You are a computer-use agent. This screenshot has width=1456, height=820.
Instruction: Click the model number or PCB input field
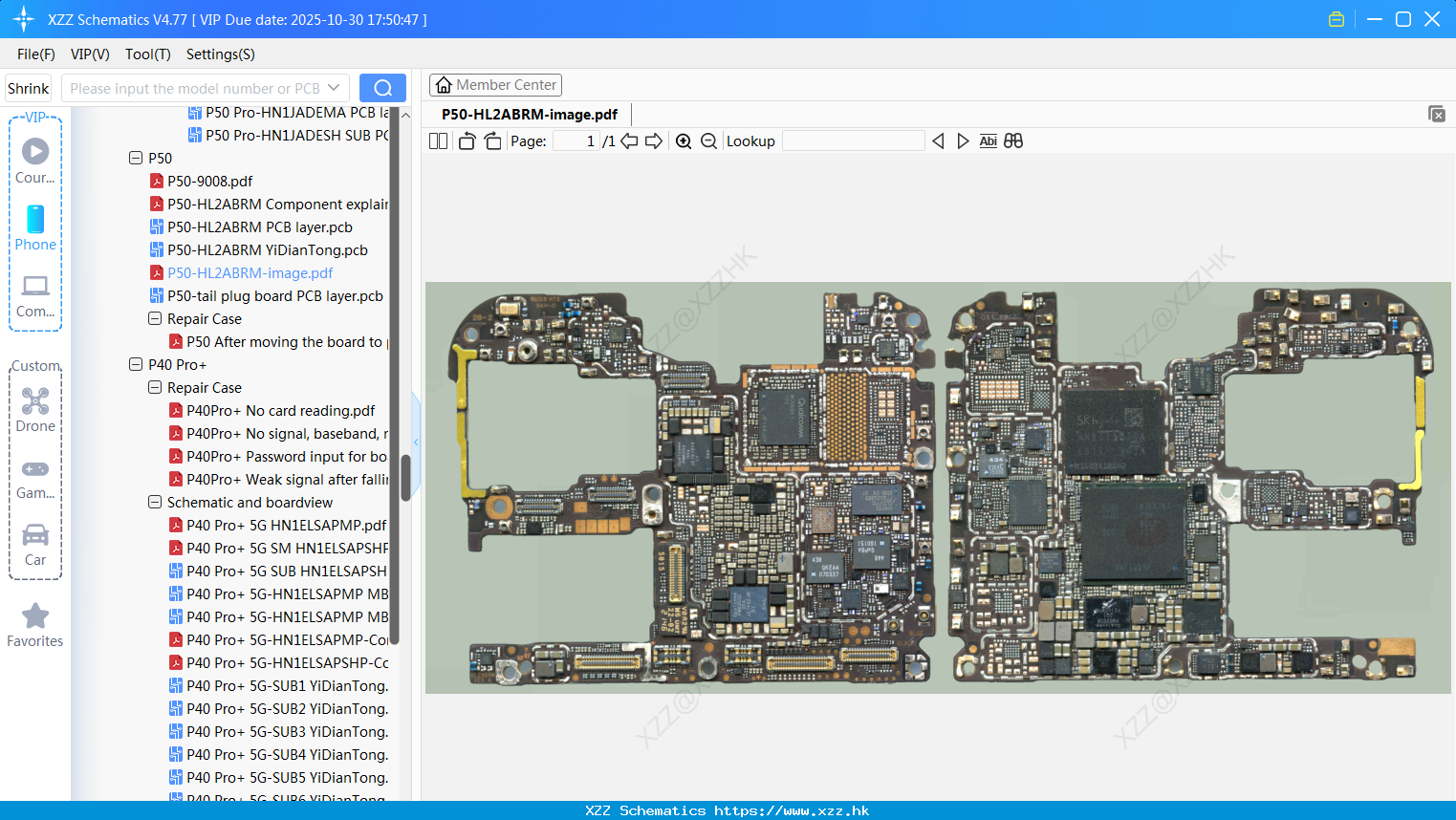pos(195,88)
